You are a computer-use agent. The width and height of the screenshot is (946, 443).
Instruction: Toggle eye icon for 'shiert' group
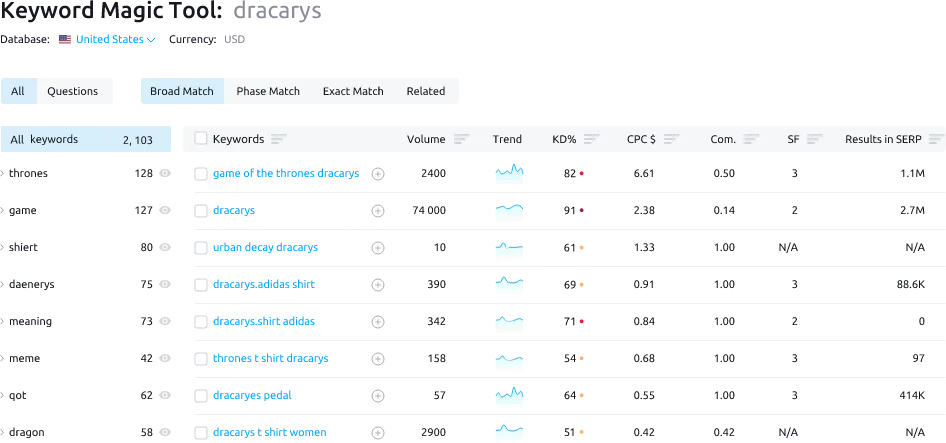(x=165, y=247)
